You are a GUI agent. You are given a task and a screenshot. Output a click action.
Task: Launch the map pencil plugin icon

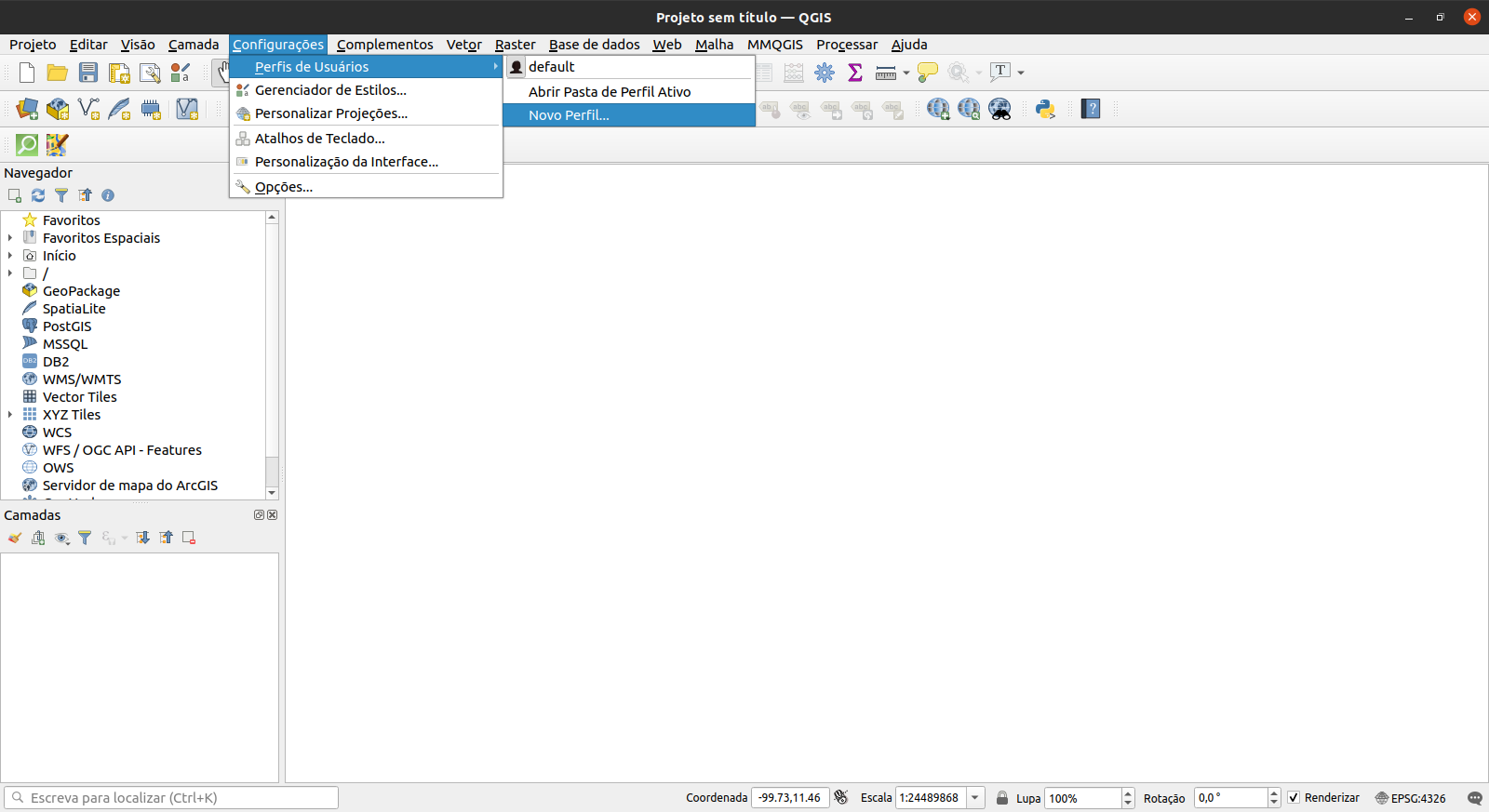tap(57, 144)
